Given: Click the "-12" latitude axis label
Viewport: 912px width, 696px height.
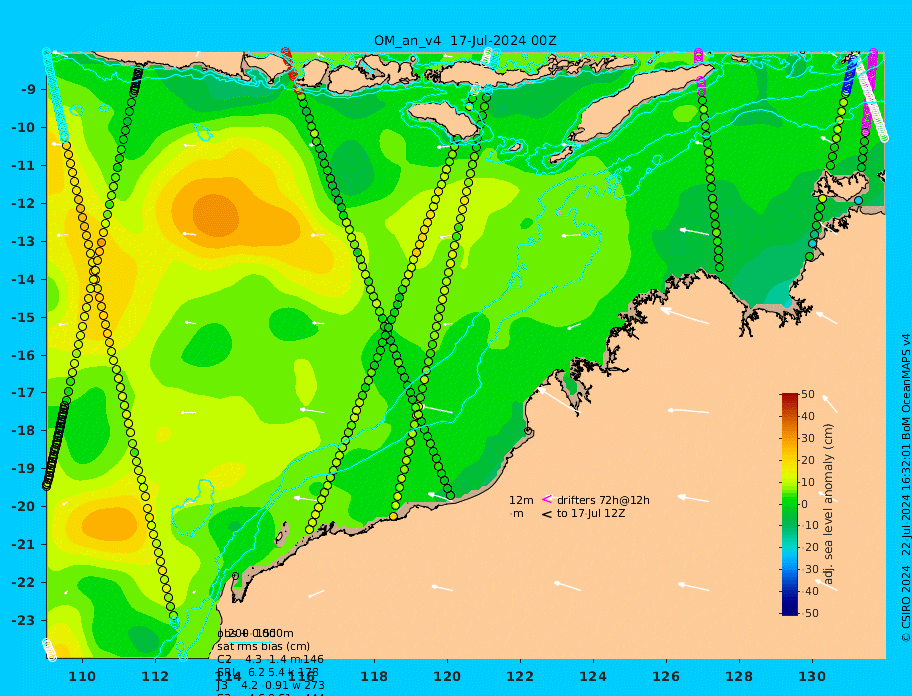Looking at the screenshot, I should point(24,203).
